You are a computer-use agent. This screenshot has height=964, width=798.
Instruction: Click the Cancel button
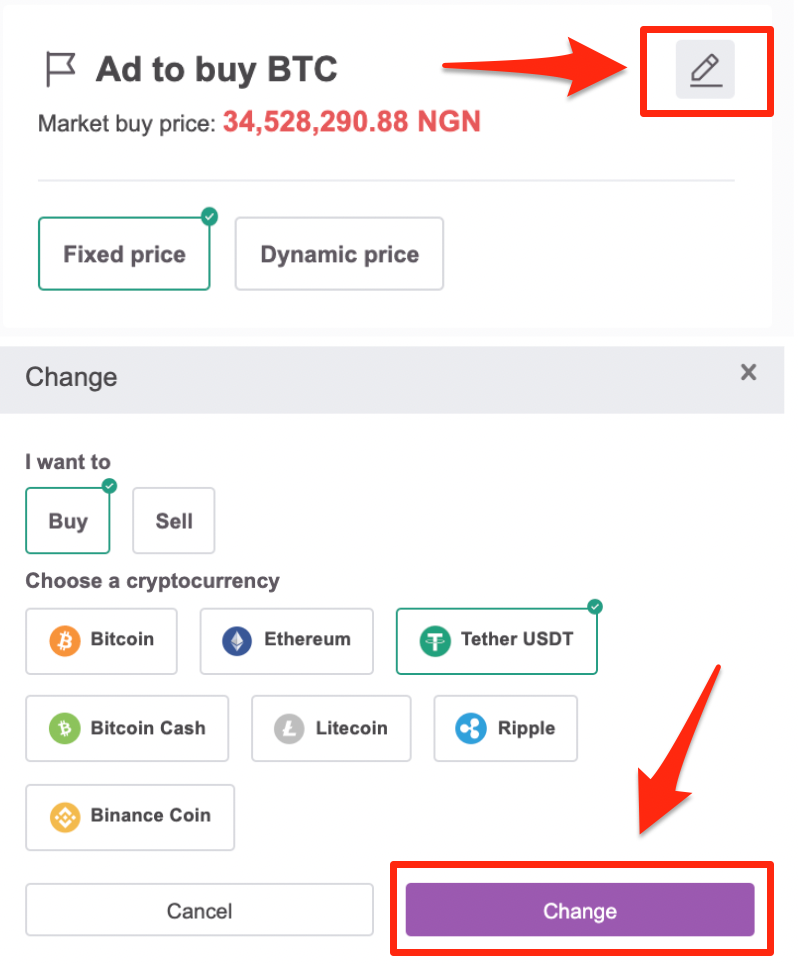point(199,910)
